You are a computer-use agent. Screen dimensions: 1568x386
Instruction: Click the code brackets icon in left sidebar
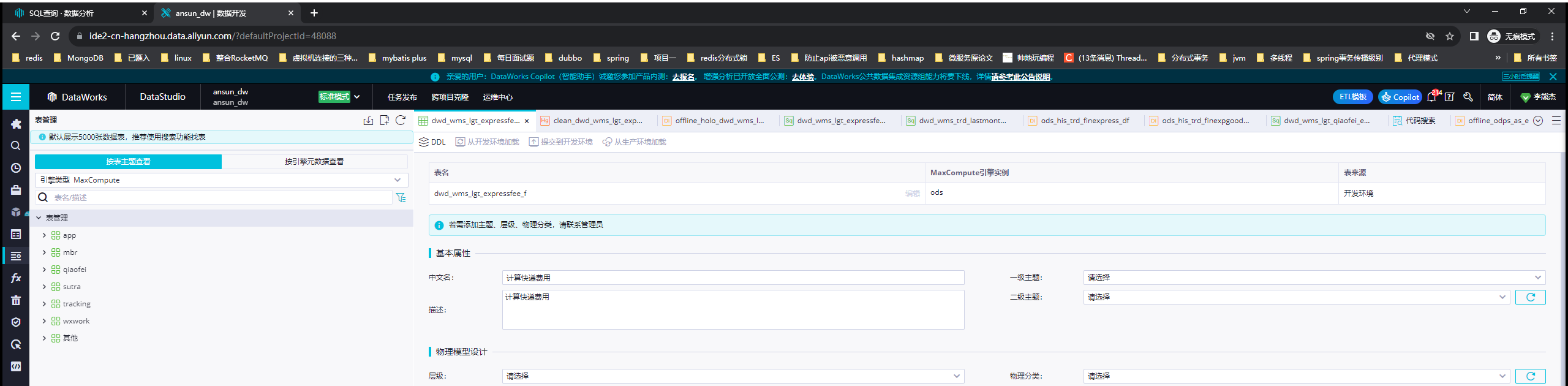click(x=16, y=366)
